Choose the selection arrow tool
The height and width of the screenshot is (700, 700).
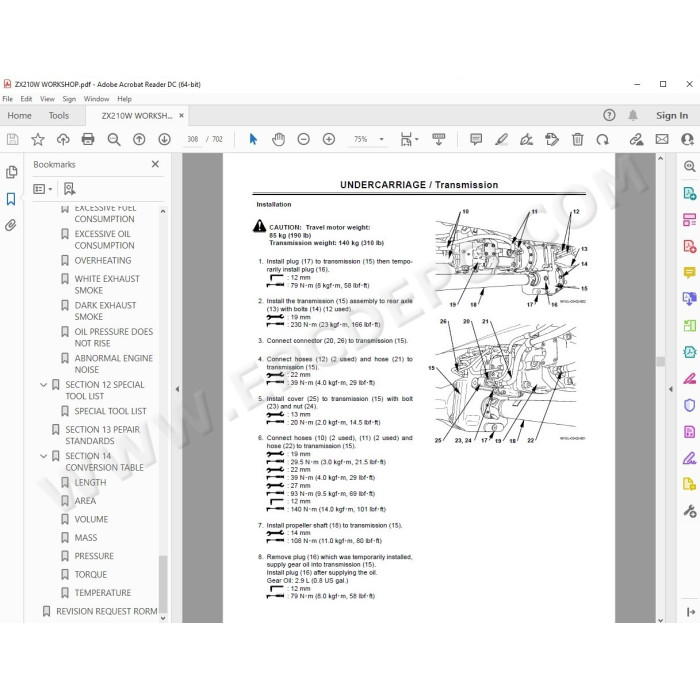253,140
